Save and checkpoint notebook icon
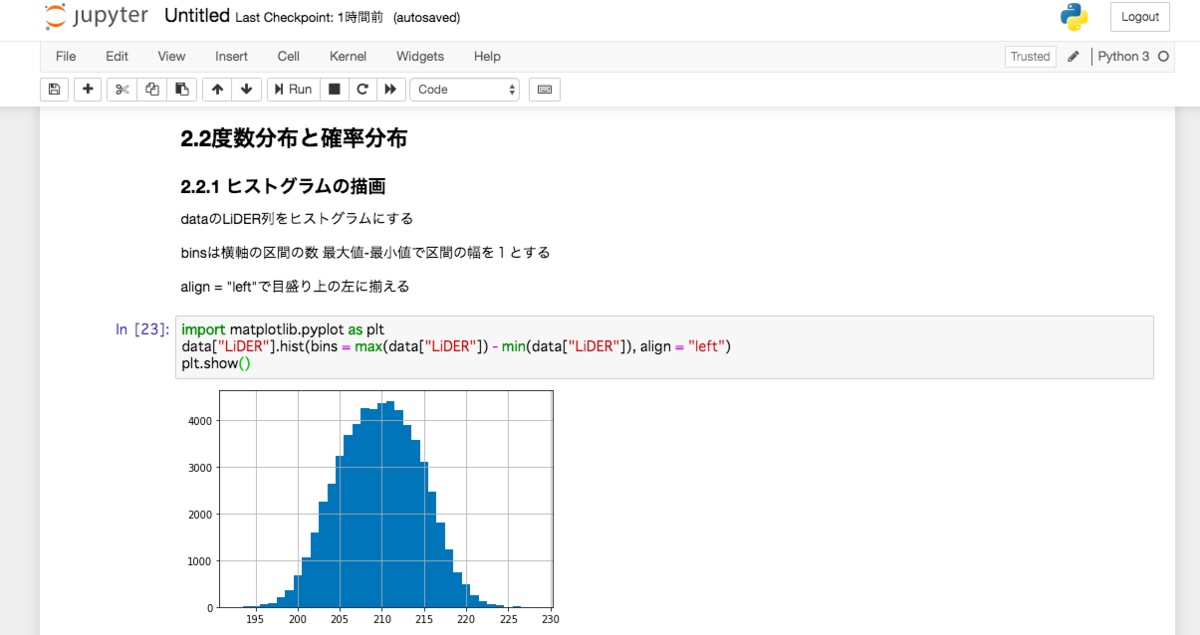Image resolution: width=1200 pixels, height=635 pixels. [x=54, y=89]
